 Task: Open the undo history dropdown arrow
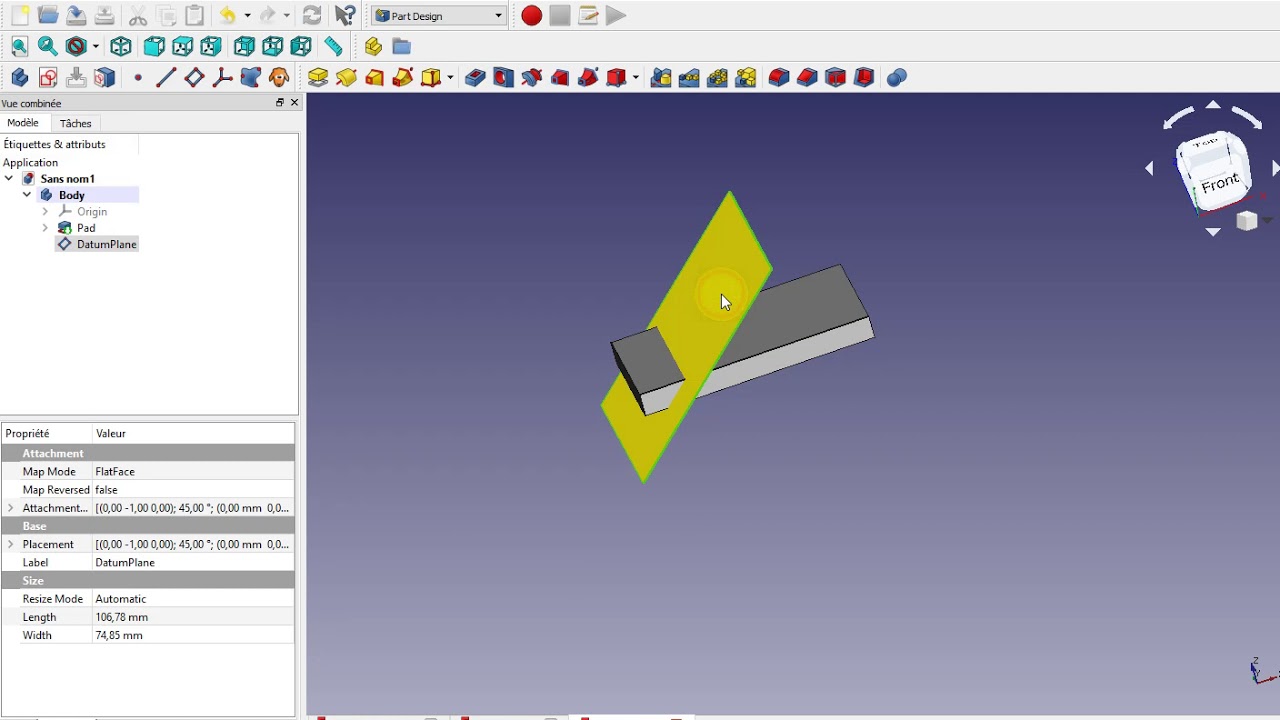click(247, 16)
